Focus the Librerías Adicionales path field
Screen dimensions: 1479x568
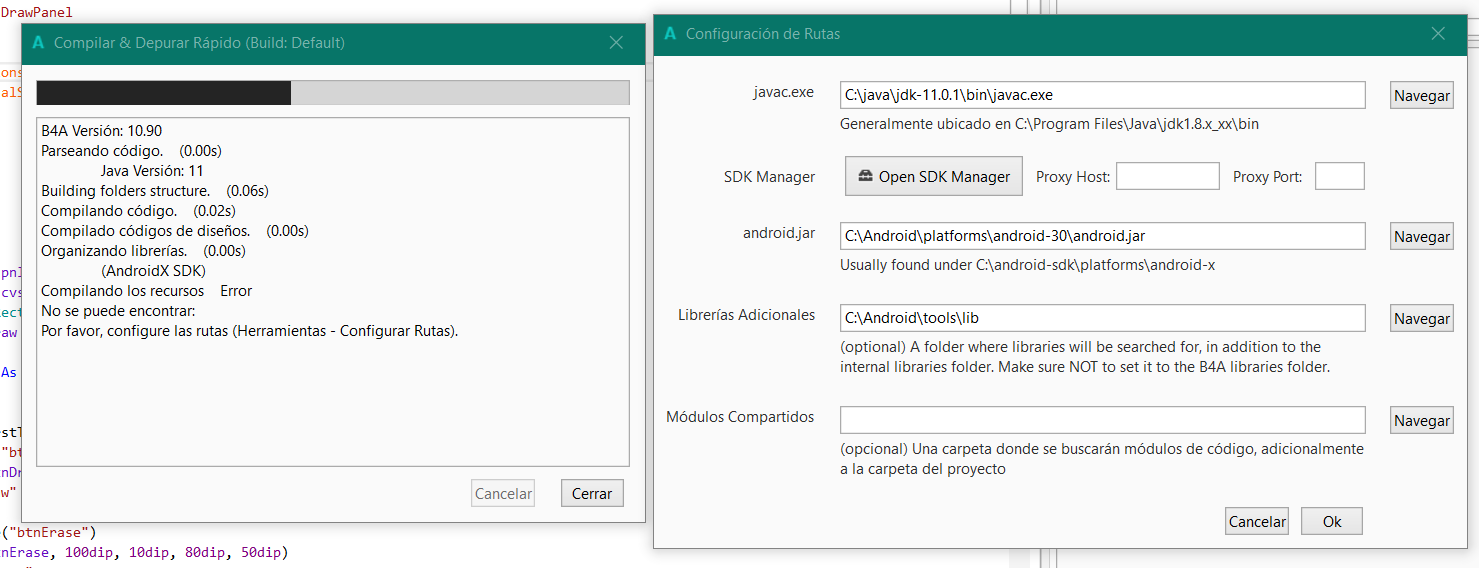pyautogui.click(x=1102, y=319)
